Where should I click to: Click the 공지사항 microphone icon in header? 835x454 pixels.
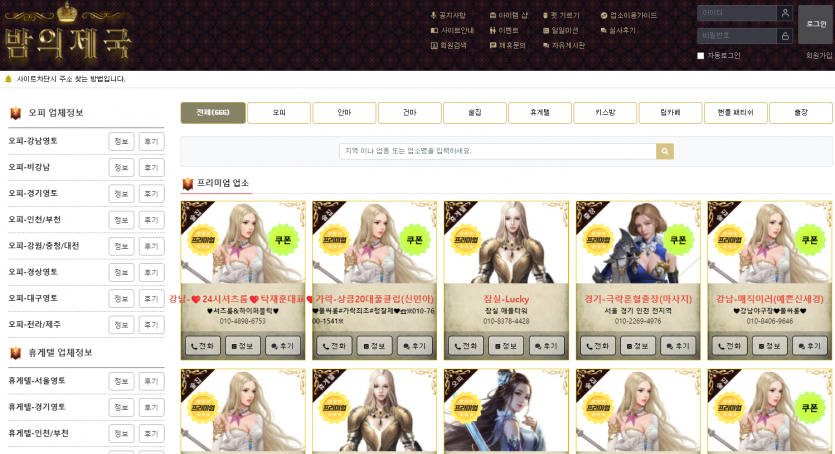[x=433, y=15]
